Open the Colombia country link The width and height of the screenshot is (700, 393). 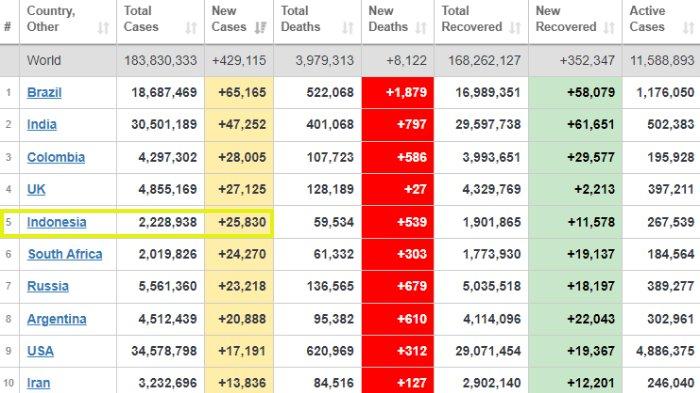[56, 157]
